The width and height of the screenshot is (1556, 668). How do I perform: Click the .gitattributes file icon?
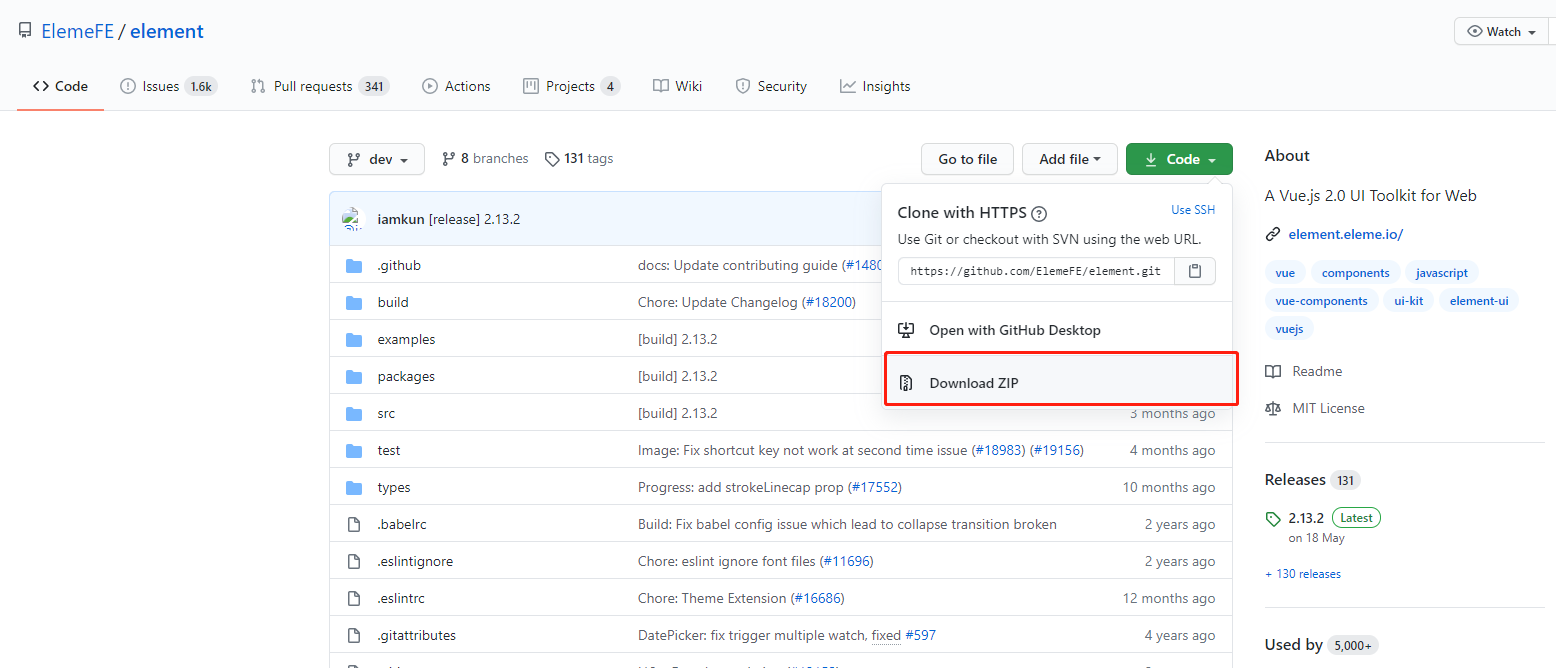353,635
